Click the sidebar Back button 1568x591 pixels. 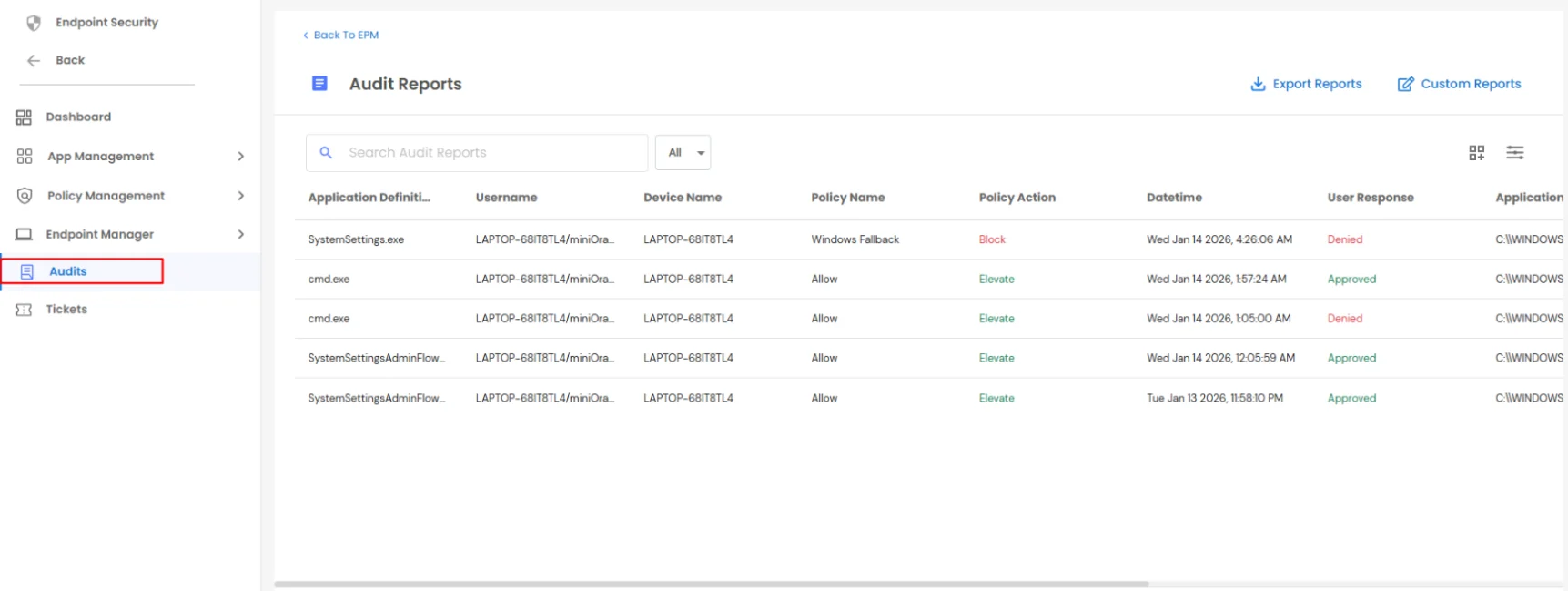(56, 61)
